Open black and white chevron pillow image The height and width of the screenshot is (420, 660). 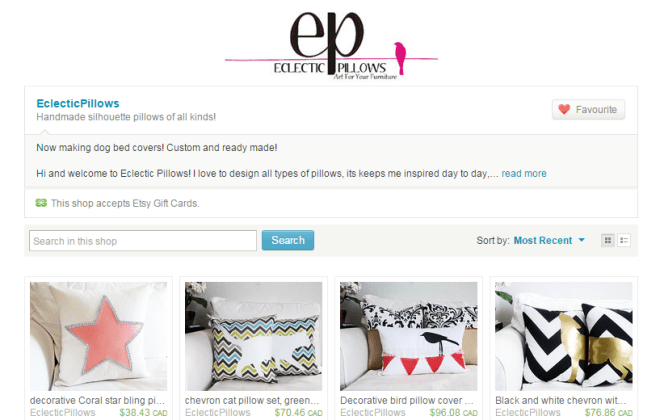pyautogui.click(x=564, y=336)
